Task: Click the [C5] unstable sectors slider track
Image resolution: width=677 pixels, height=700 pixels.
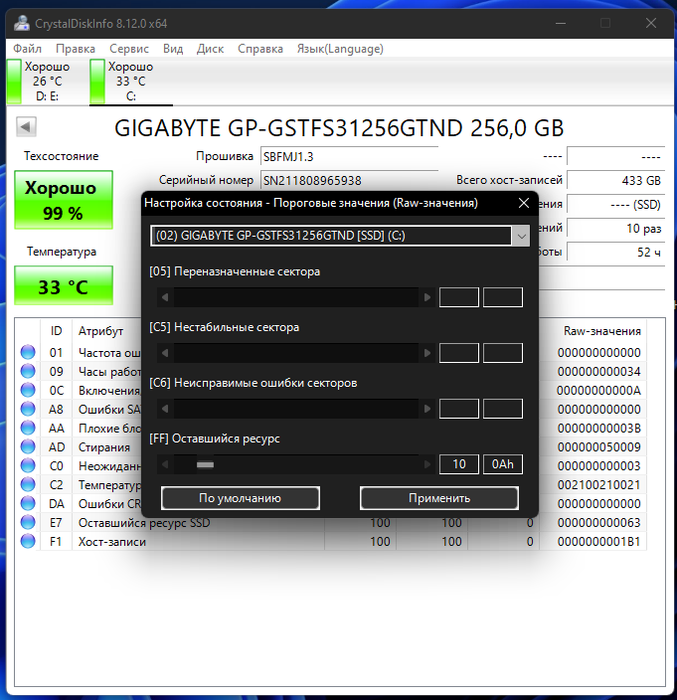Action: point(296,353)
